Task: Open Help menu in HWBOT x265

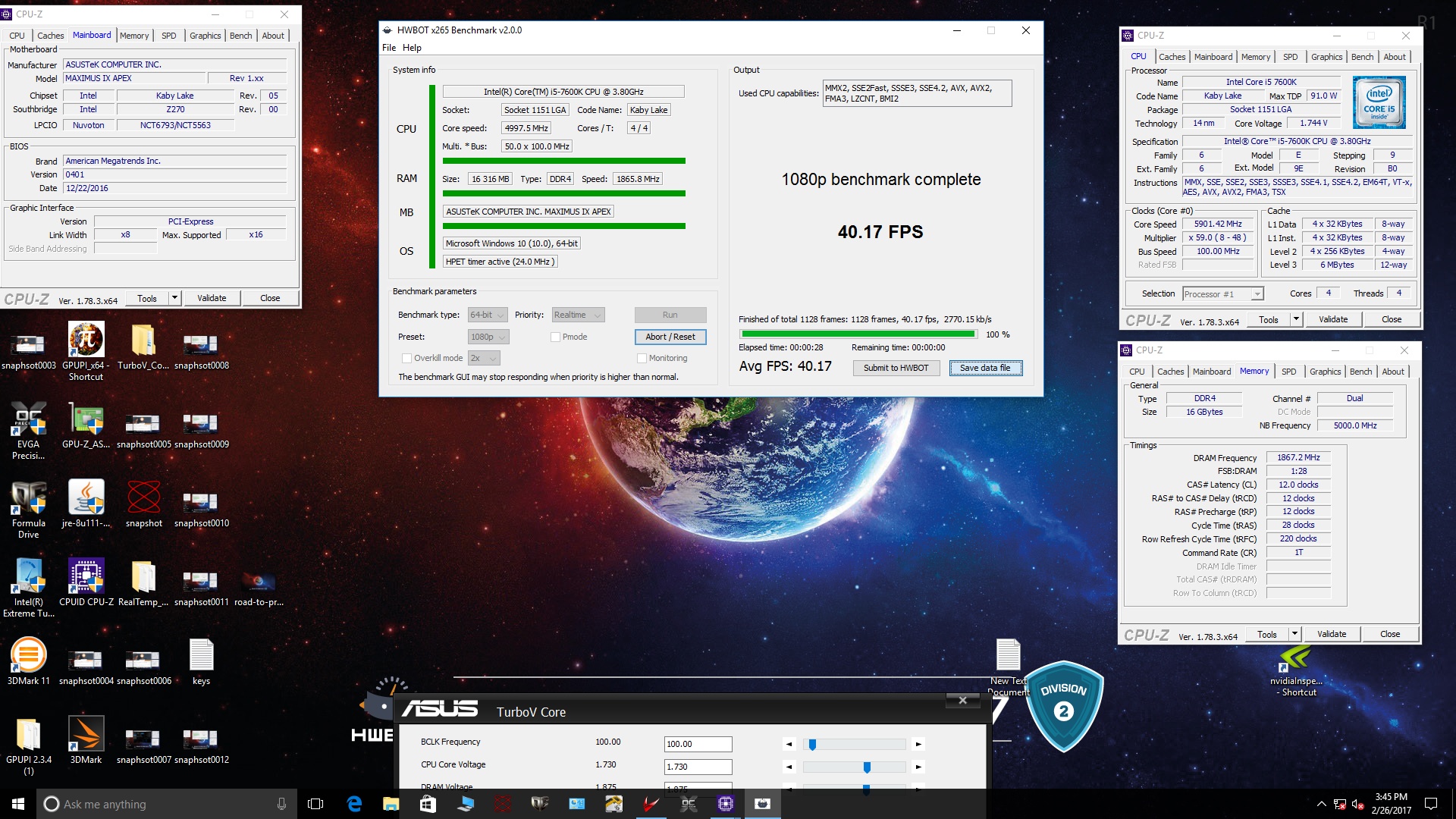Action: [412, 48]
